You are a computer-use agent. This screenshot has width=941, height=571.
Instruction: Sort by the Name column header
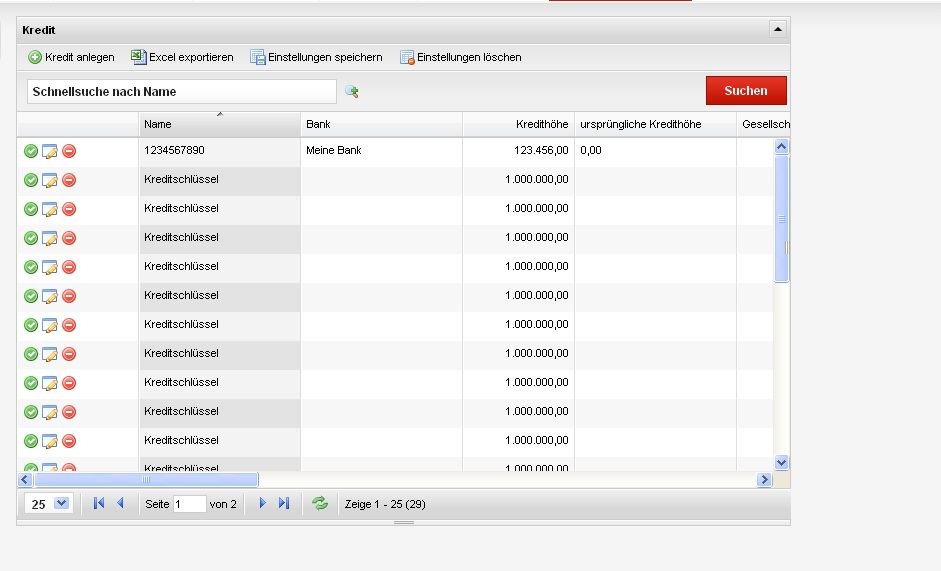click(x=219, y=124)
